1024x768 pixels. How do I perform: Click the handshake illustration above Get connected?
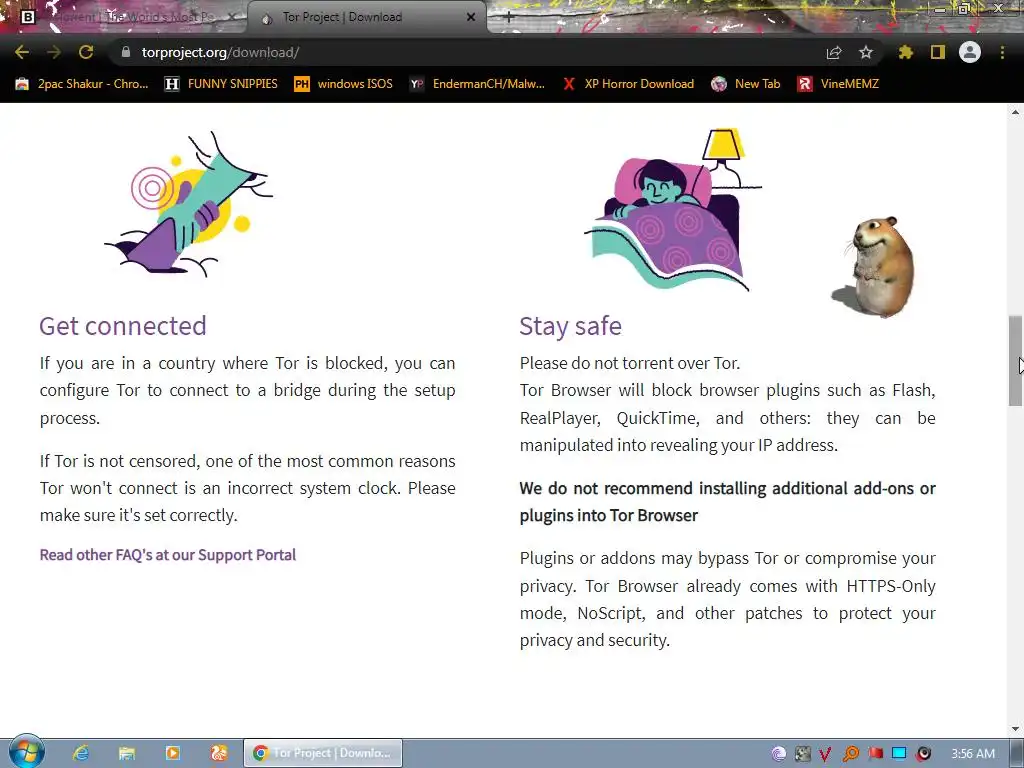coord(189,204)
